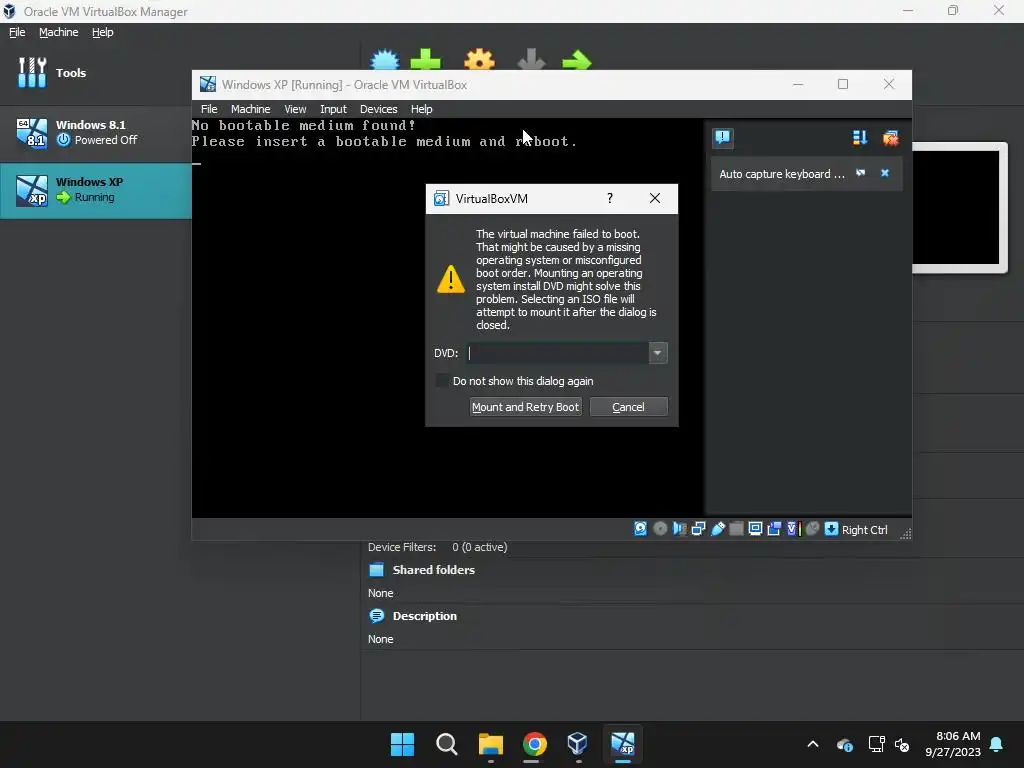
Task: Click the display status icon
Action: (756, 529)
